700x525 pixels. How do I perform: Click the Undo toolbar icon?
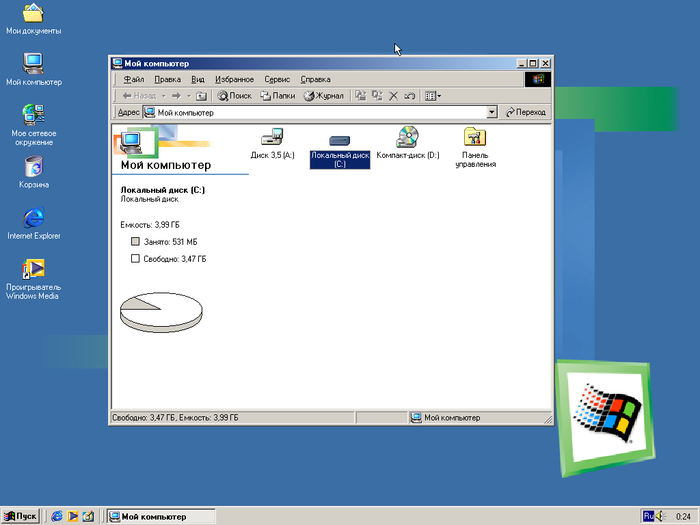pos(409,96)
